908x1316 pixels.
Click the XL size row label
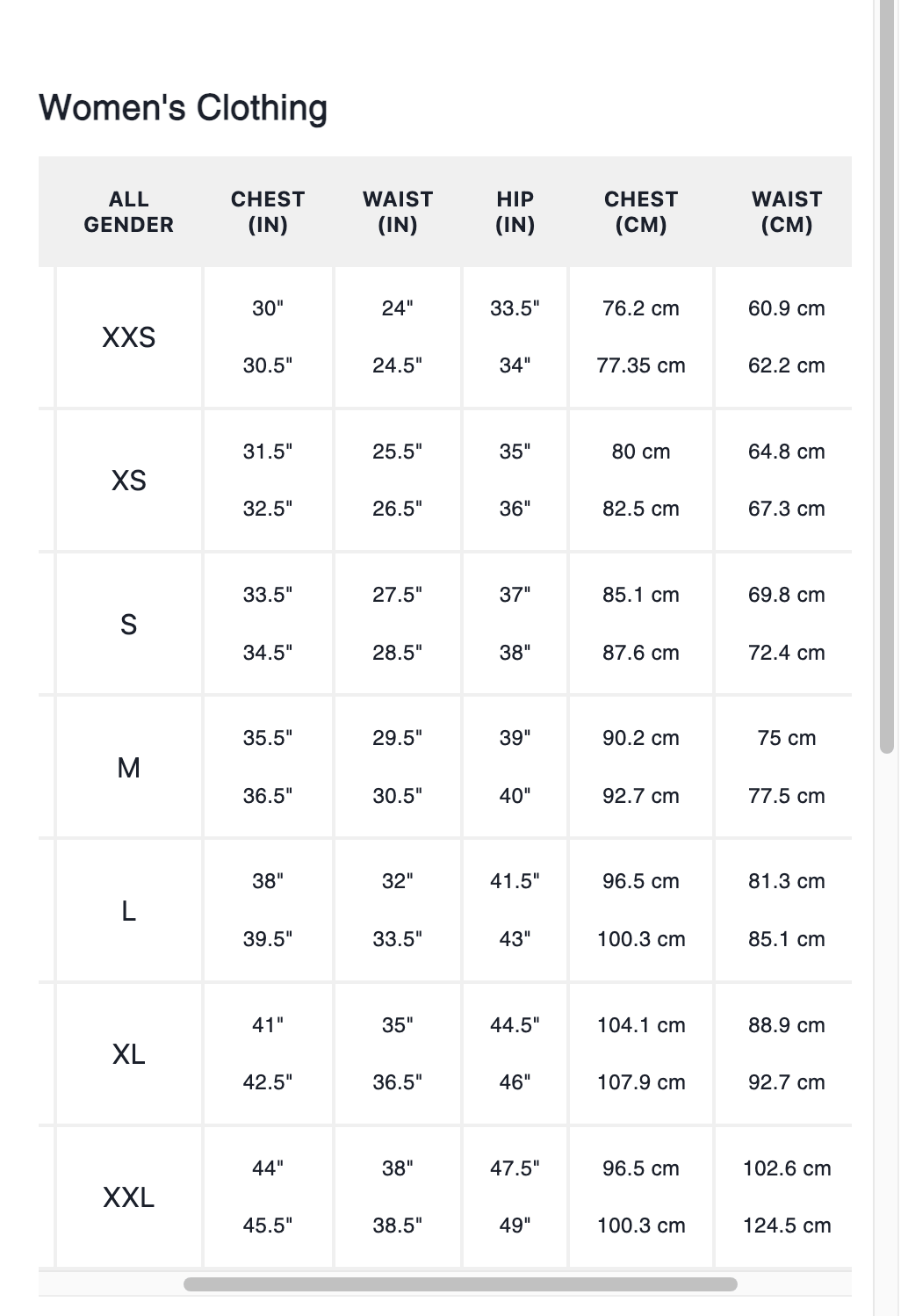[129, 1054]
